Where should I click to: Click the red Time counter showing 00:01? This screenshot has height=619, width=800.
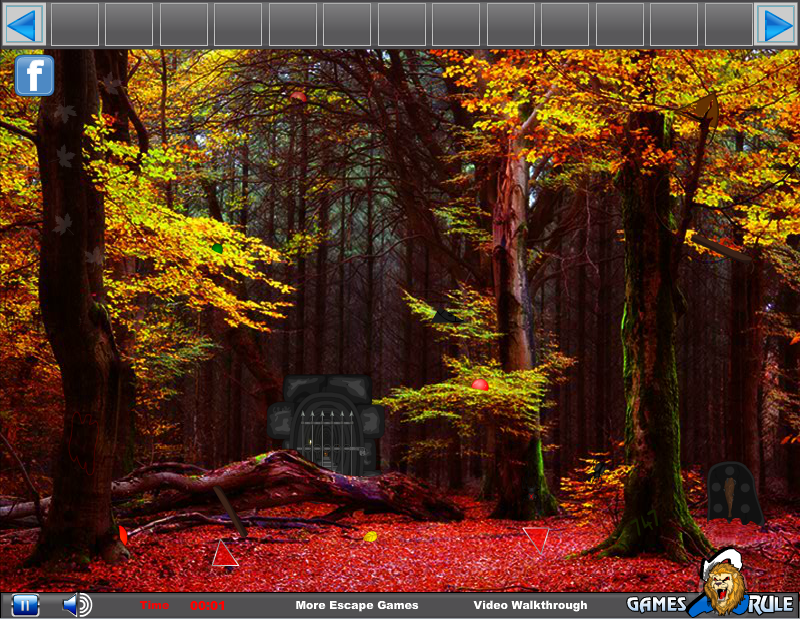point(183,605)
